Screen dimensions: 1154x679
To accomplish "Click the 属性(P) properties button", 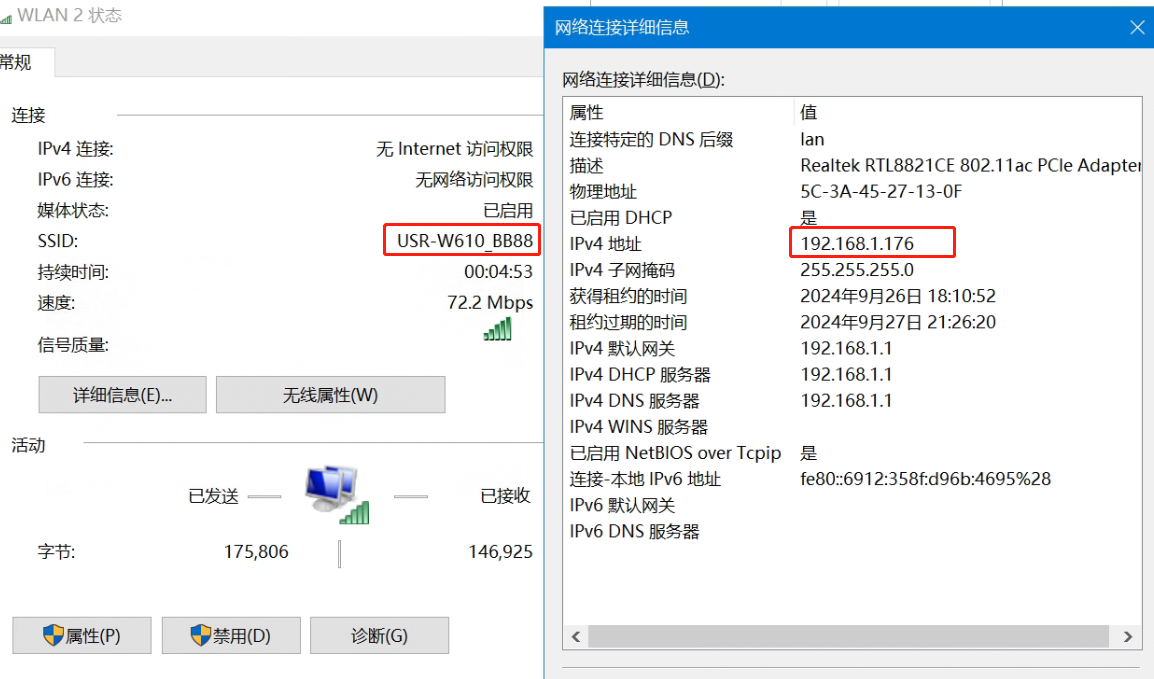I will (x=82, y=636).
